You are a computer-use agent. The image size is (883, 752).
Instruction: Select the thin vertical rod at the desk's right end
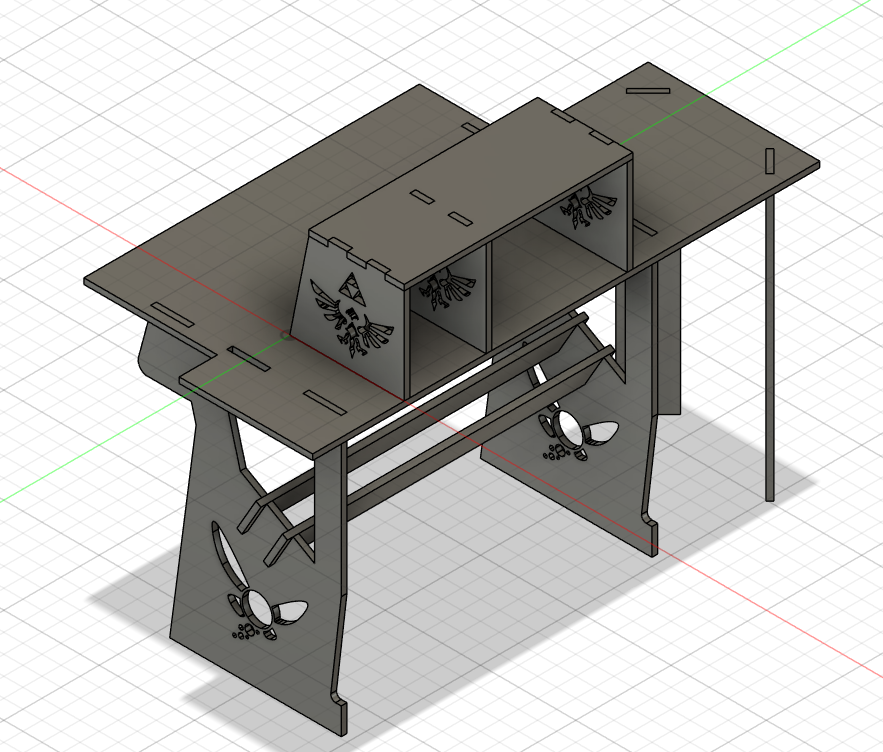769,348
